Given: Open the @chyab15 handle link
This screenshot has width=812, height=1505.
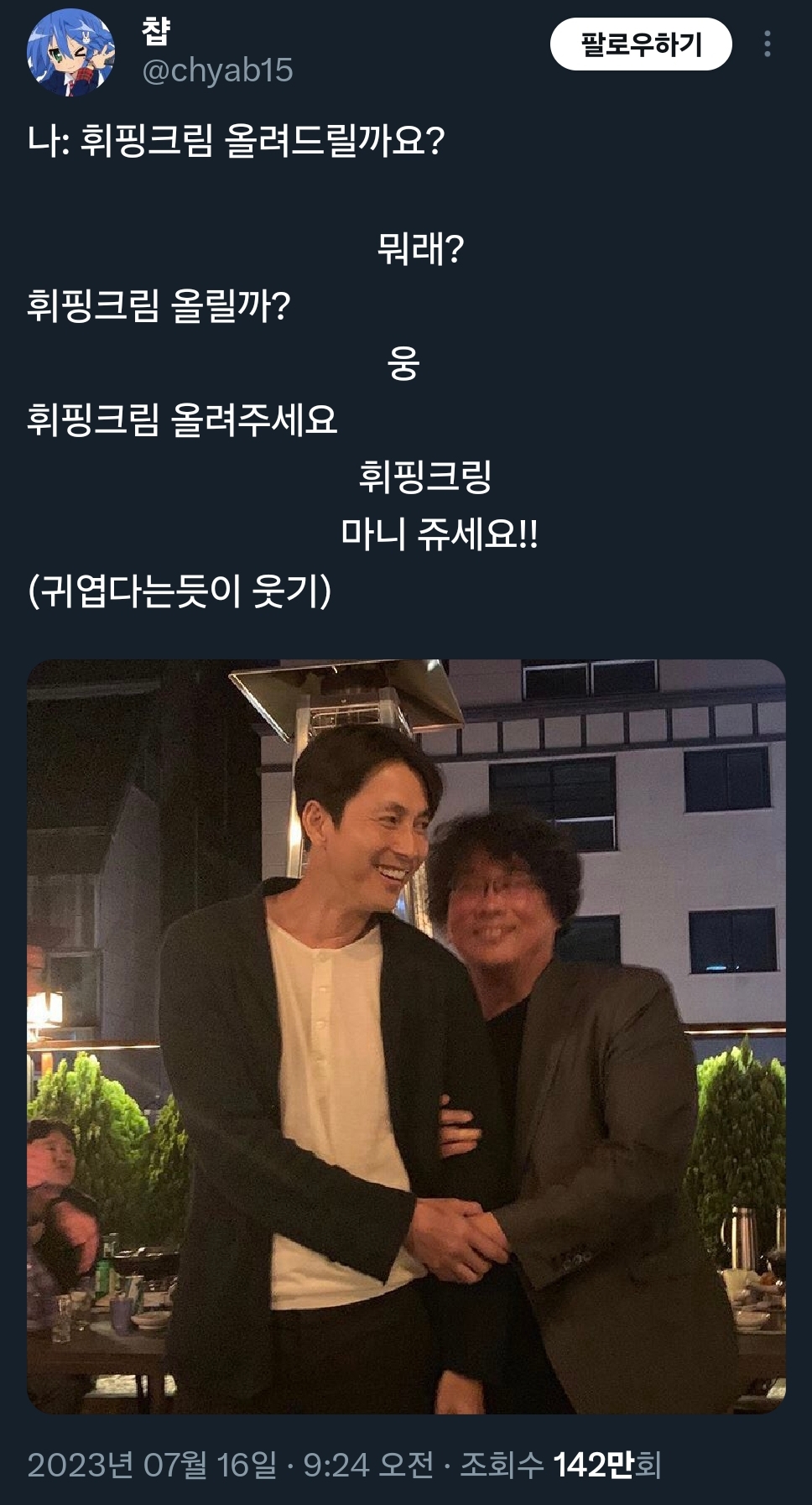Looking at the screenshot, I should coord(217,71).
